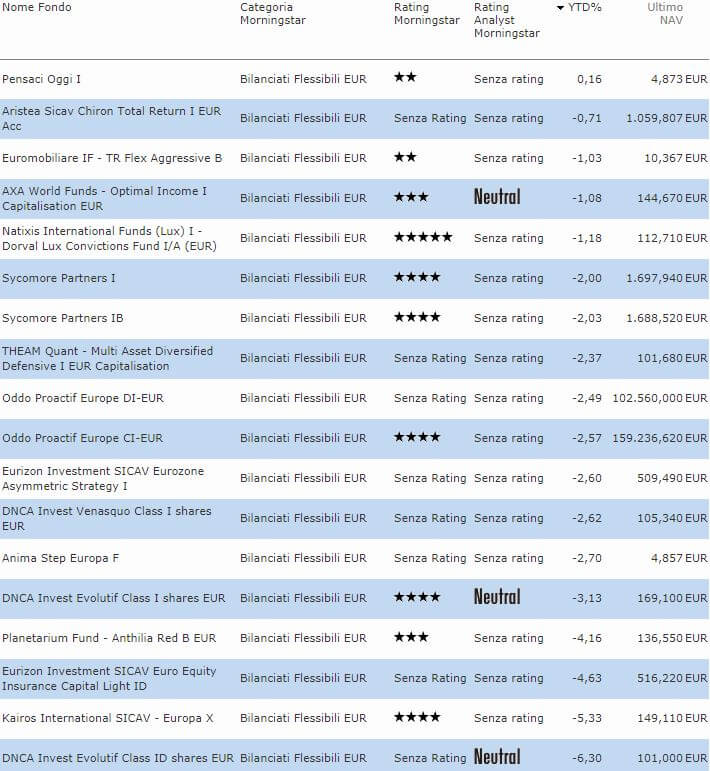The image size is (710, 771).
Task: Click four-star rating of DNCA Evolutif Class I
Action: (417, 597)
